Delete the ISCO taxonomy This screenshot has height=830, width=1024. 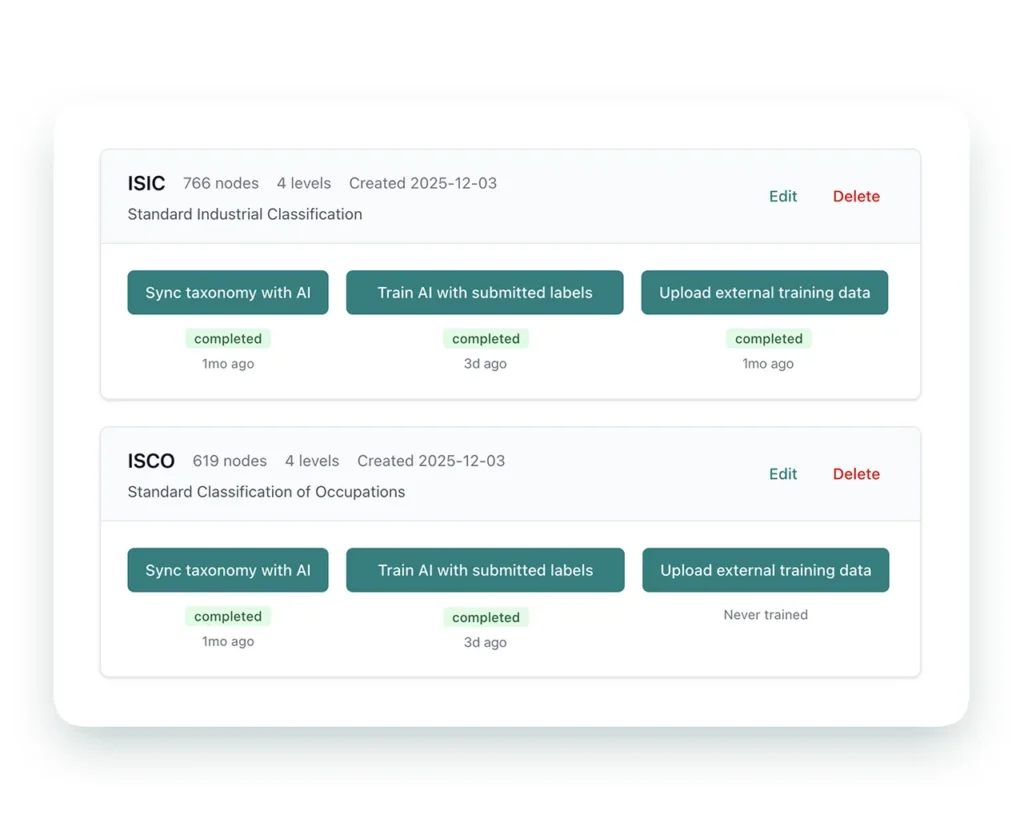(x=856, y=474)
